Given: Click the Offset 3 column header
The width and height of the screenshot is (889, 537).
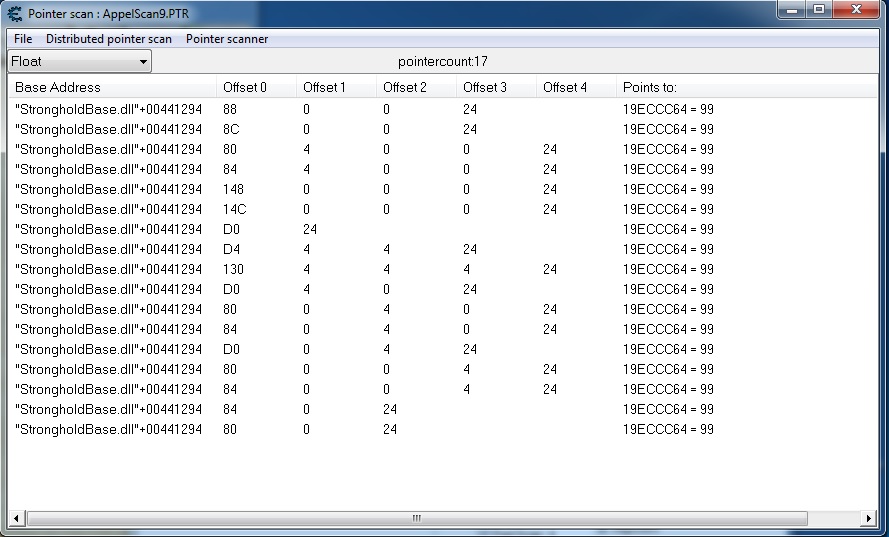Looking at the screenshot, I should 484,88.
